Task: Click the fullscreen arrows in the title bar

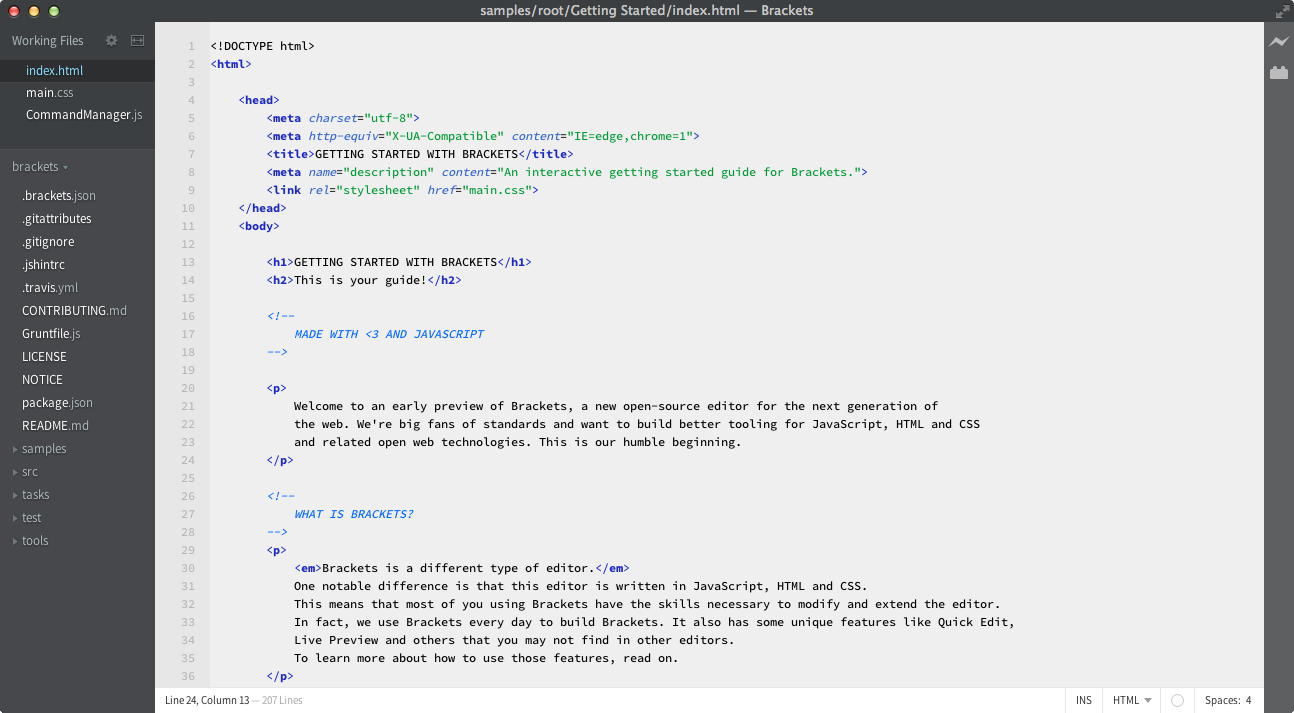Action: (1283, 11)
